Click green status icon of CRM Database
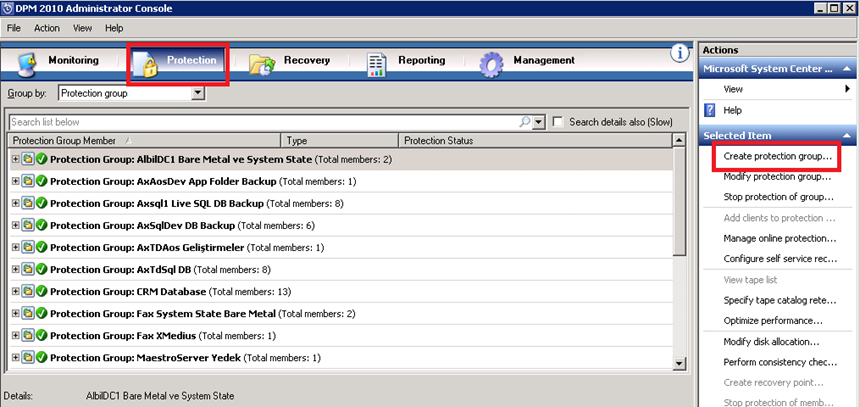 pos(41,291)
